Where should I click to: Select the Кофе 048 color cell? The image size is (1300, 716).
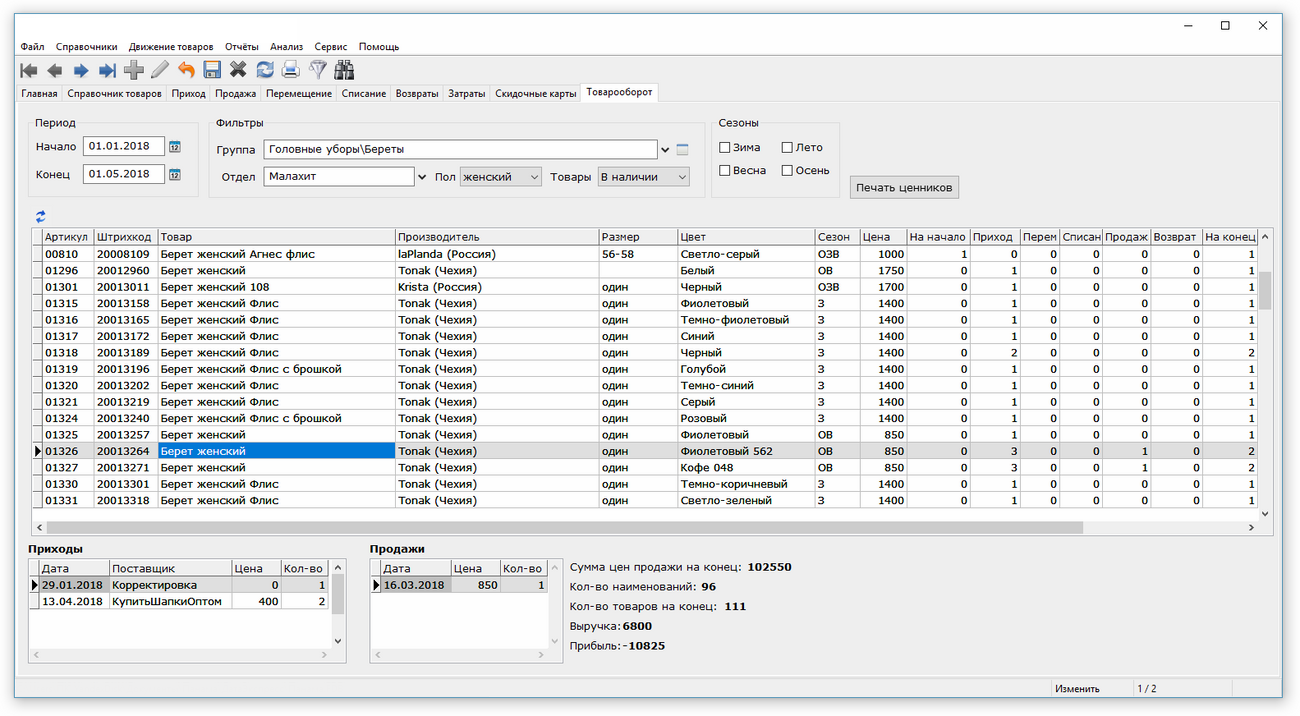pyautogui.click(x=745, y=467)
